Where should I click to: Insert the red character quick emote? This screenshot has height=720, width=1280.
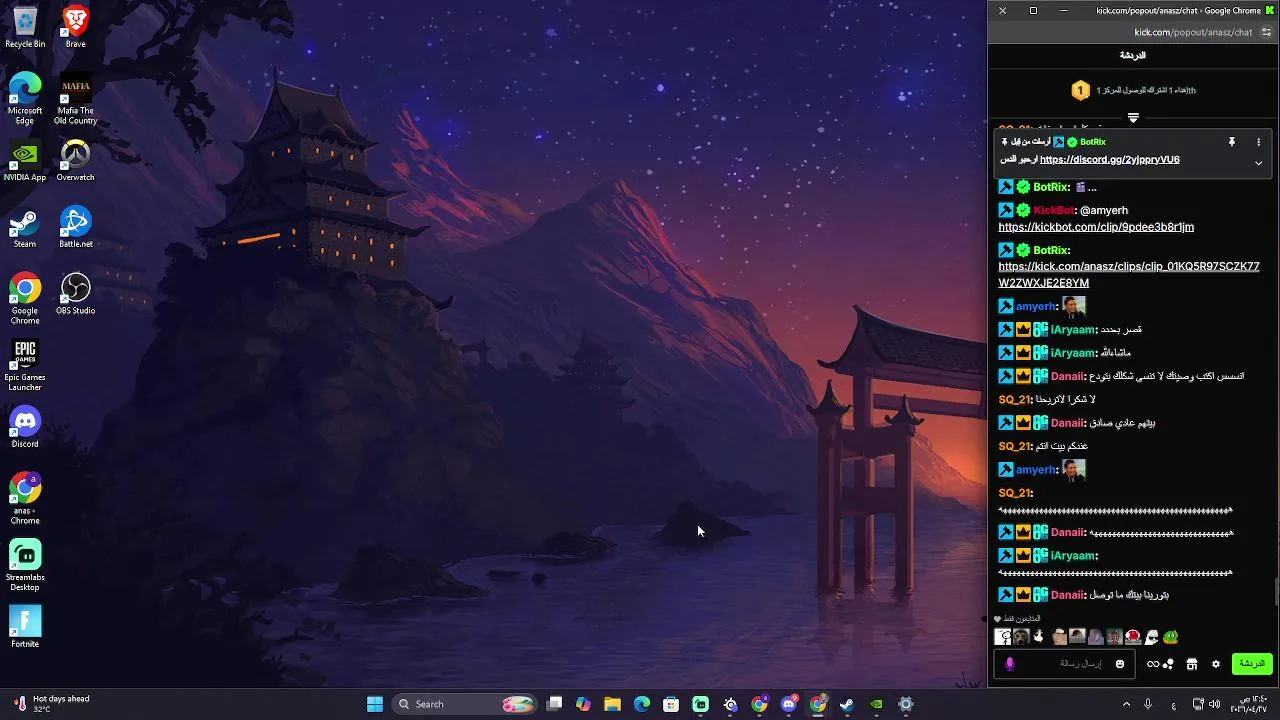(x=1133, y=637)
